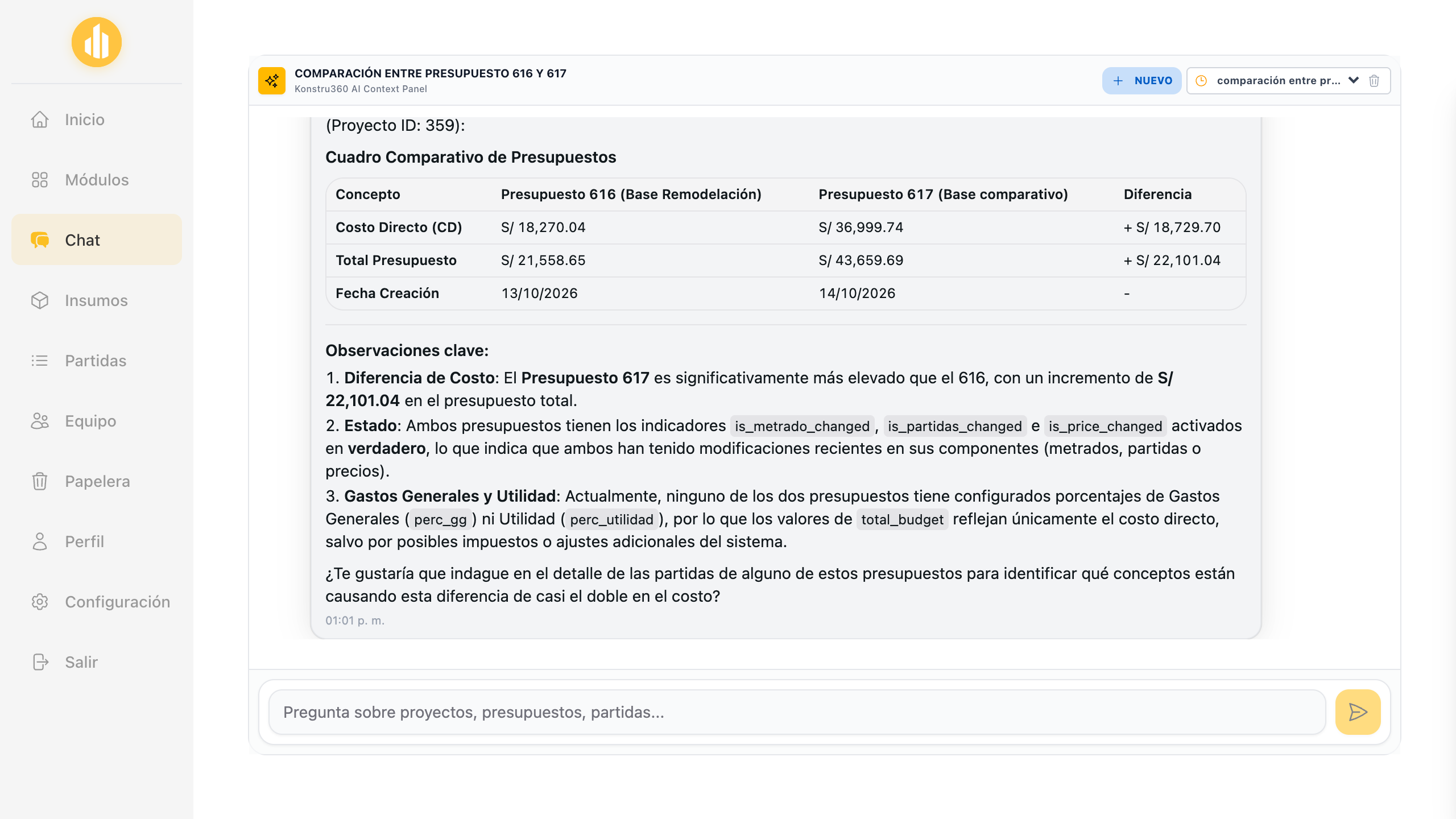Image resolution: width=1456 pixels, height=819 pixels.
Task: Focus the 'Pregunta sobre proyectos' input field
Action: pos(797,712)
